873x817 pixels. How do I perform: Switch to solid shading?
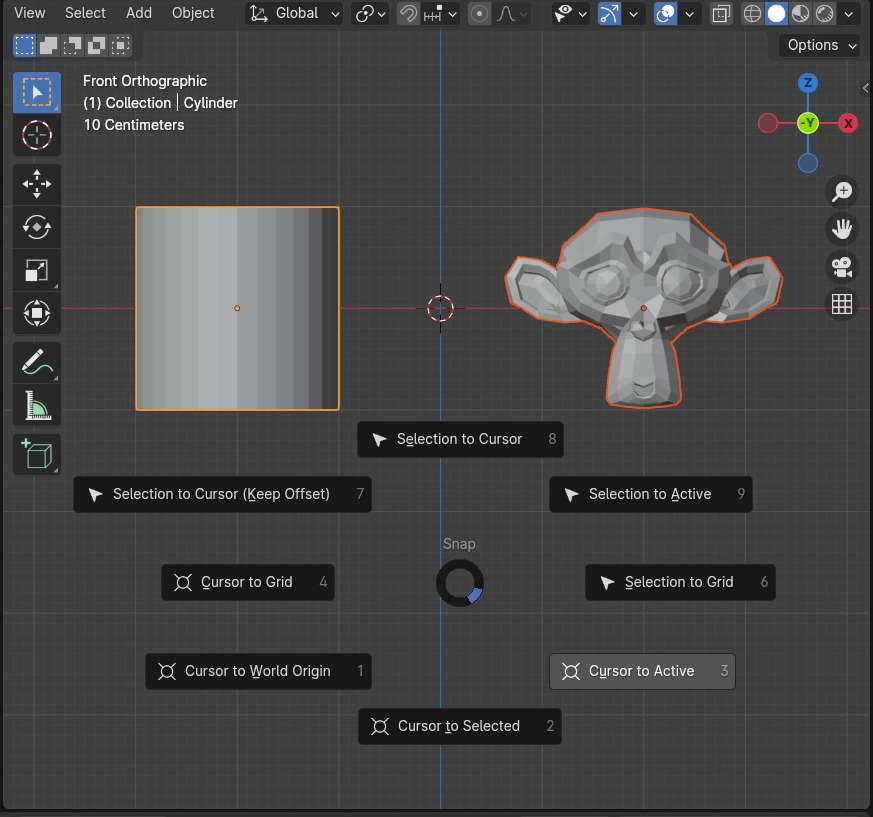(776, 13)
